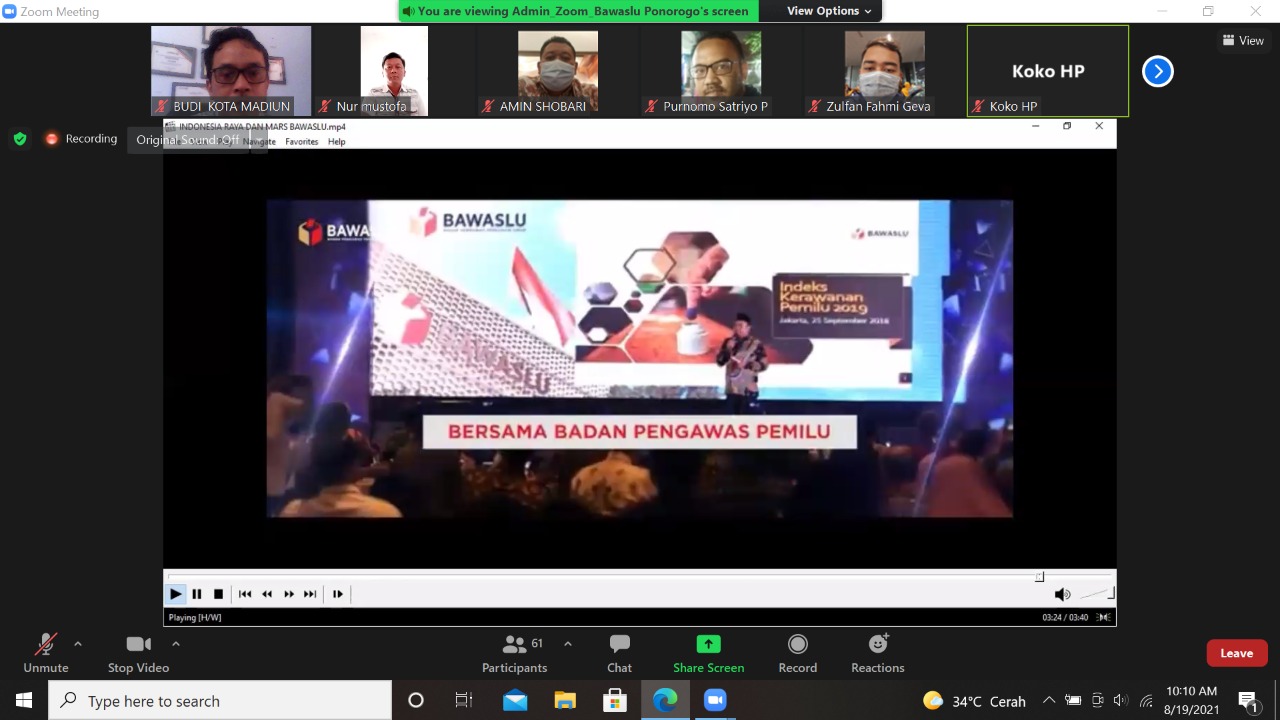Expand the View Options dropdown
This screenshot has width=1280, height=720.
click(x=828, y=11)
